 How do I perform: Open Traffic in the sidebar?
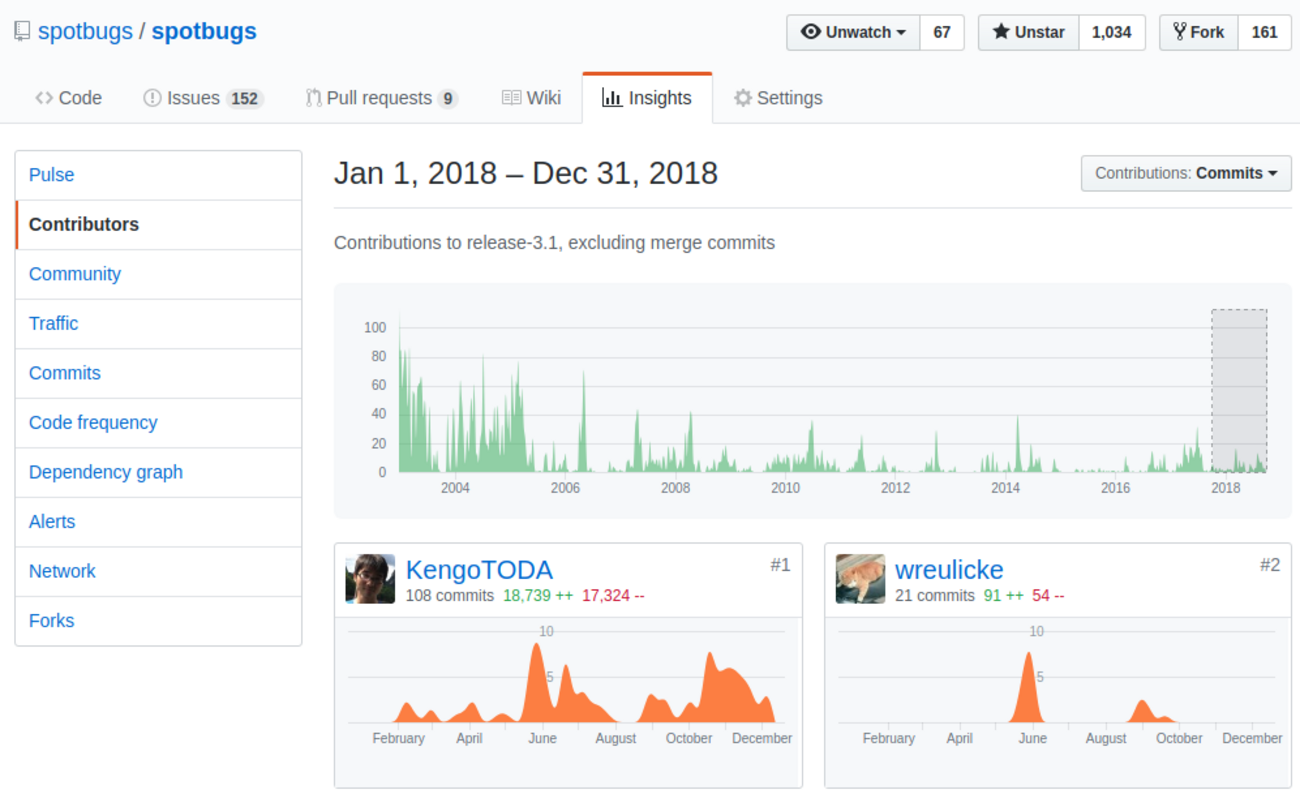[x=158, y=324]
